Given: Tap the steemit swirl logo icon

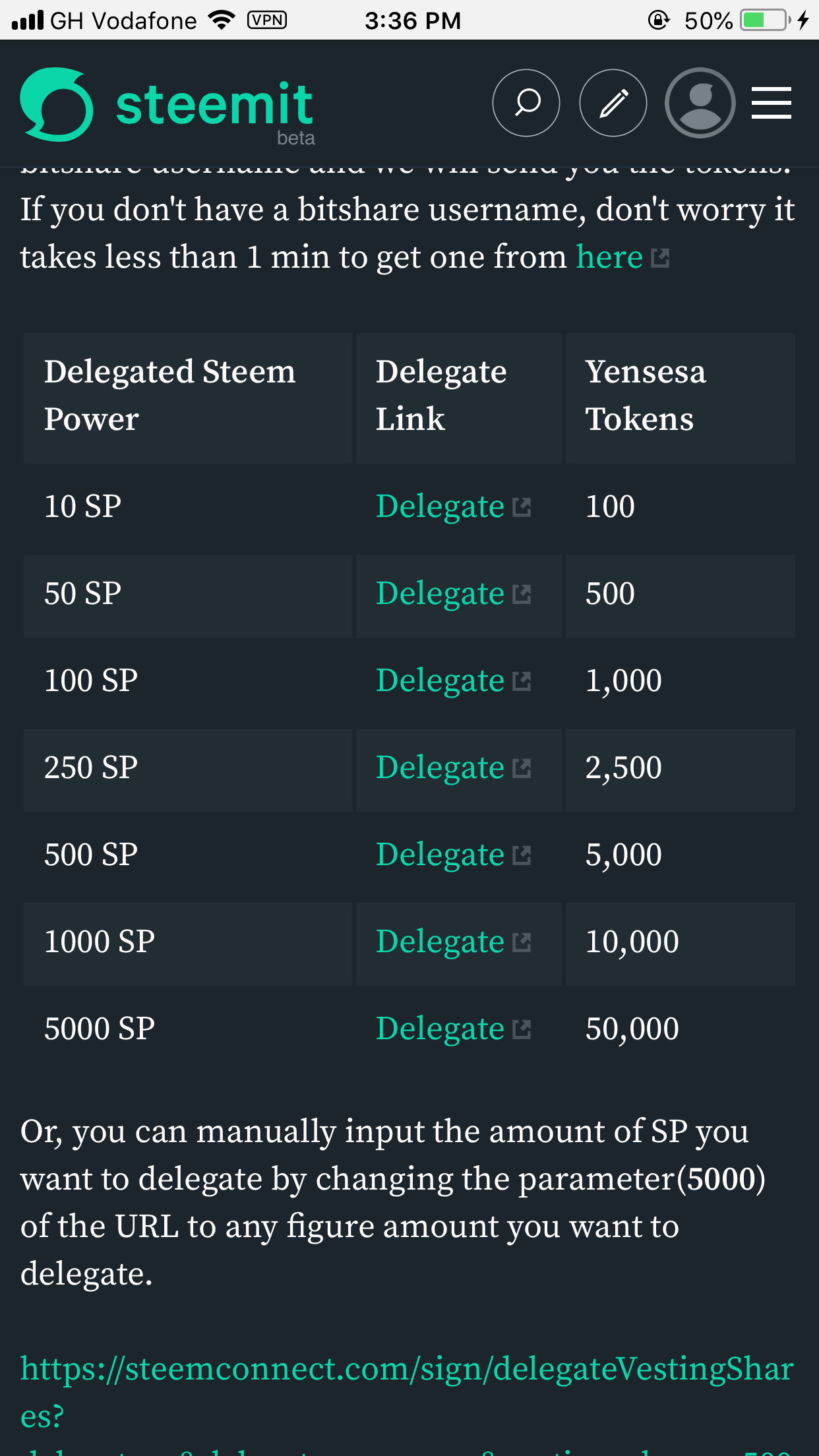Looking at the screenshot, I should pos(57,104).
